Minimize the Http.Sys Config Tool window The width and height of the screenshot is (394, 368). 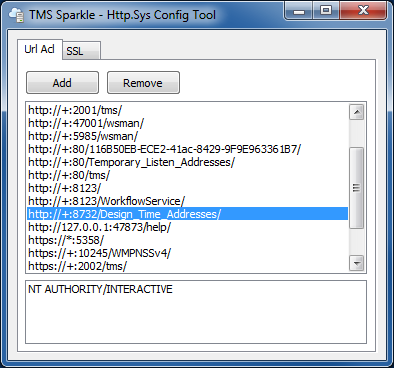(299, 11)
